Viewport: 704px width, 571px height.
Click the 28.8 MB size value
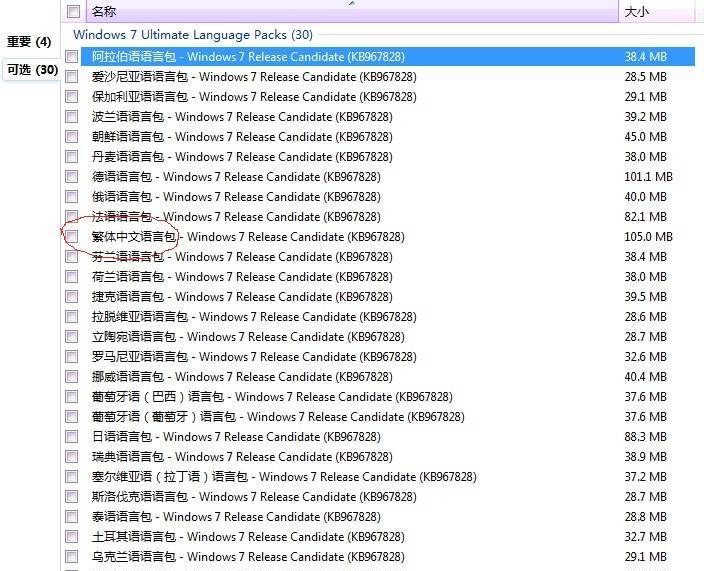pyautogui.click(x=646, y=516)
